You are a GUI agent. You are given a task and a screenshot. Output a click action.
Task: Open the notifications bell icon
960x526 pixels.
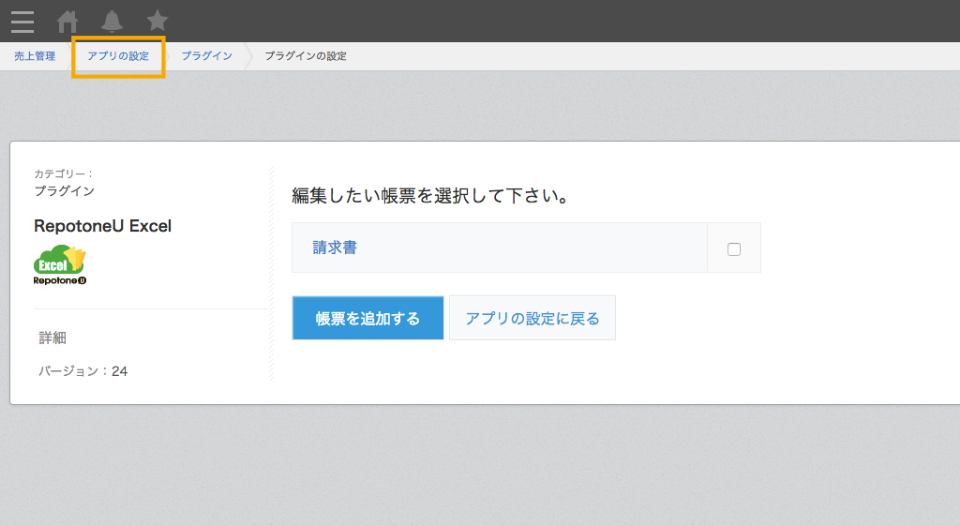point(112,21)
